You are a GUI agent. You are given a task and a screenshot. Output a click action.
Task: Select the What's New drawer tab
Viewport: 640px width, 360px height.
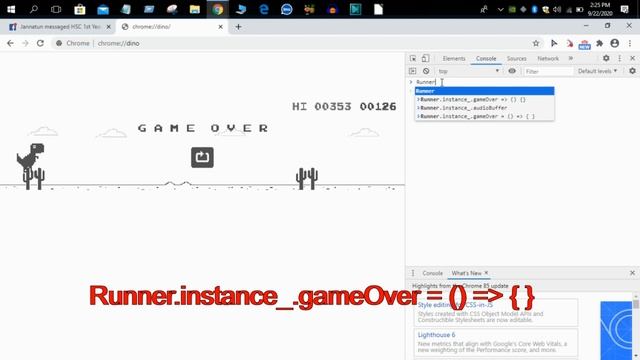coord(466,273)
